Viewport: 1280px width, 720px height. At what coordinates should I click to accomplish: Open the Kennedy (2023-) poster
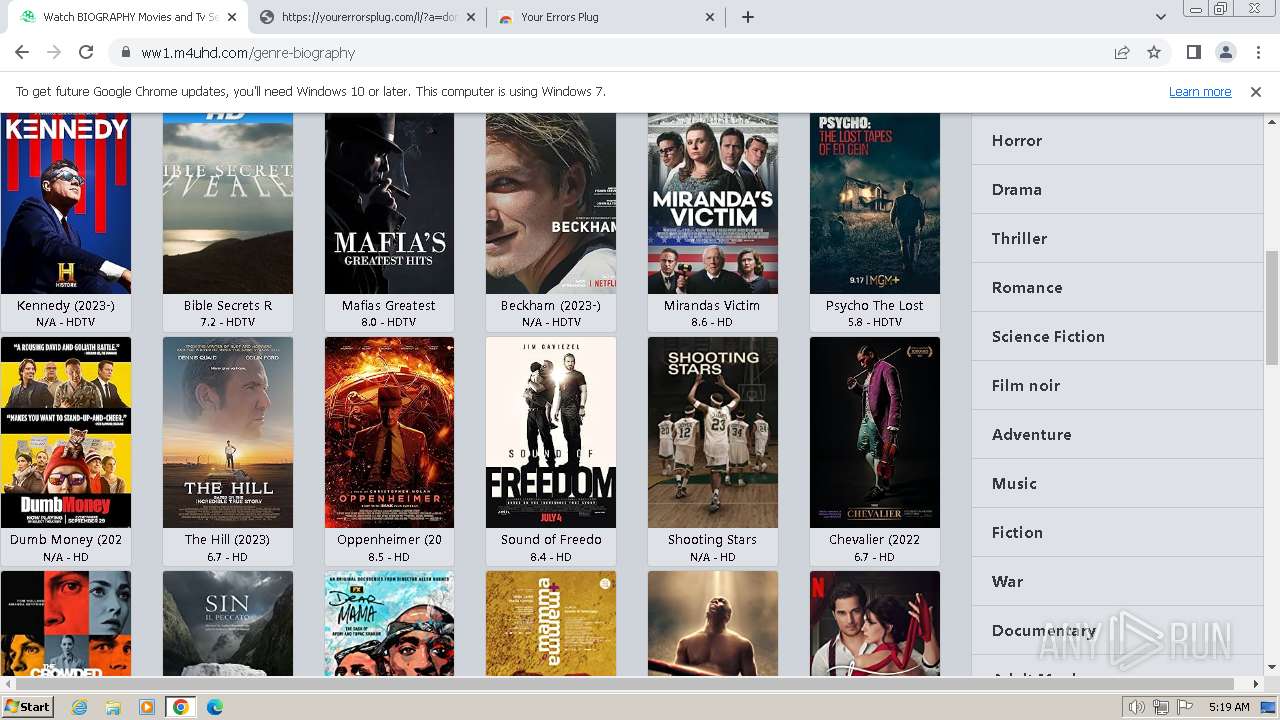tap(66, 203)
